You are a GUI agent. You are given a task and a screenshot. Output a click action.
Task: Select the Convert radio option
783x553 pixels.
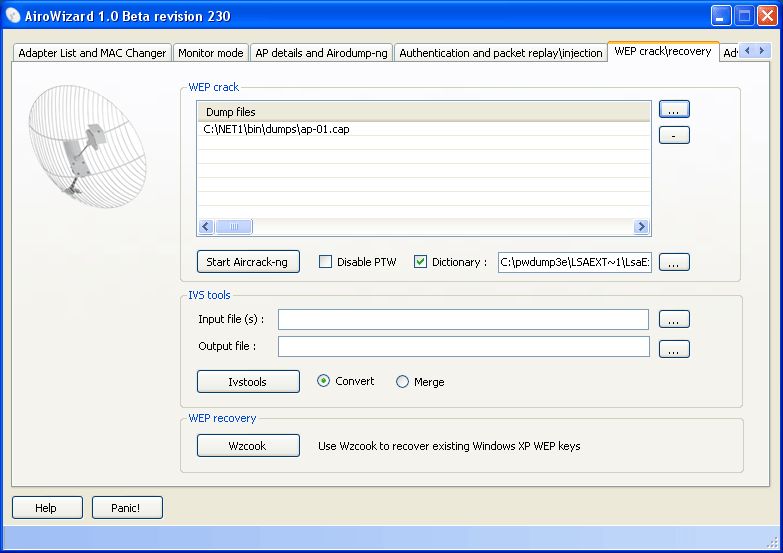tap(324, 381)
